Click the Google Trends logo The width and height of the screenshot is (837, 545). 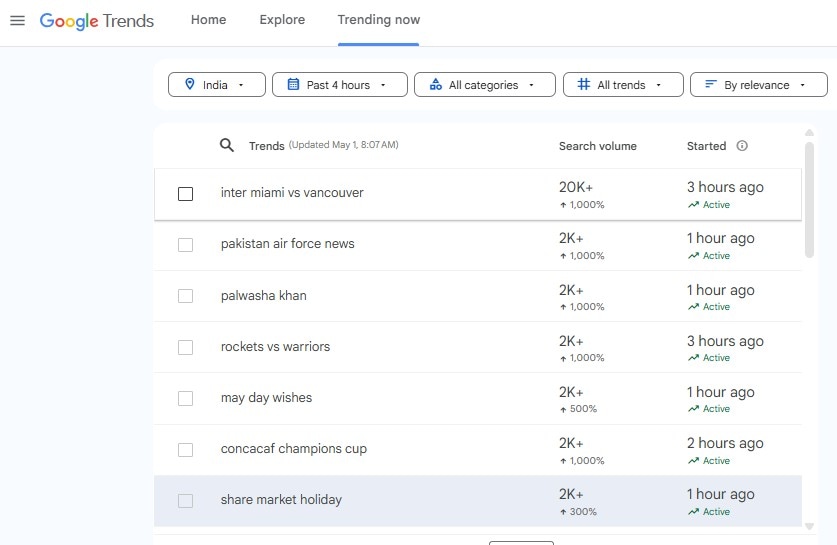tap(97, 20)
